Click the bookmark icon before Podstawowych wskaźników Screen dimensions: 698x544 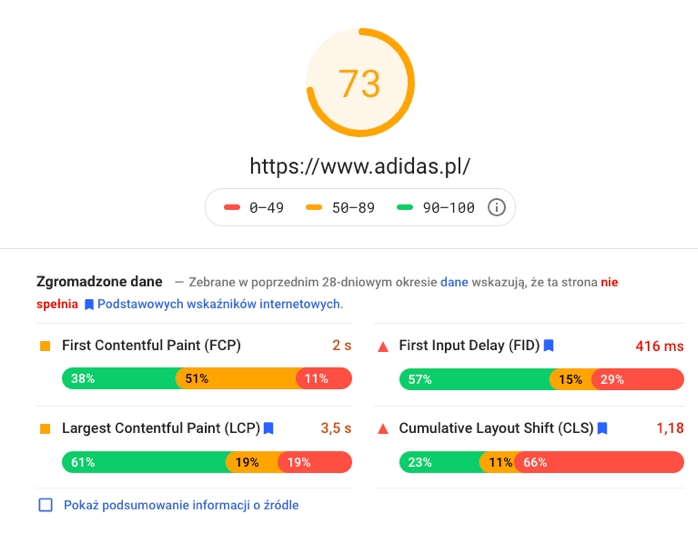pyautogui.click(x=89, y=304)
